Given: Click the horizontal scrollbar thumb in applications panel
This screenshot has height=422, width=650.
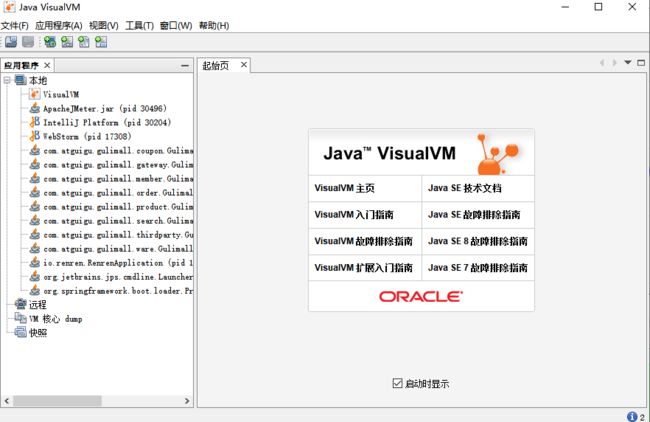Looking at the screenshot, I should [57, 401].
